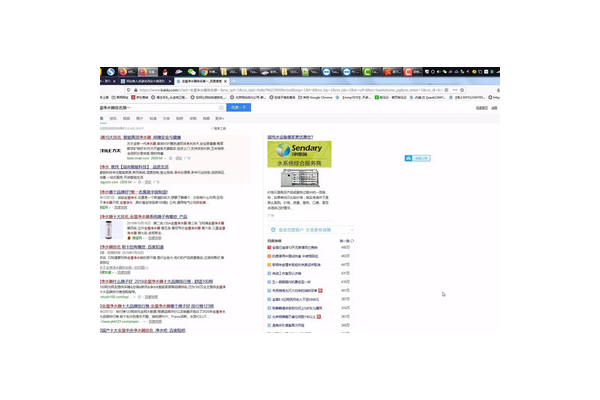
Task: Click the site security padlock icon
Action: click(x=135, y=90)
